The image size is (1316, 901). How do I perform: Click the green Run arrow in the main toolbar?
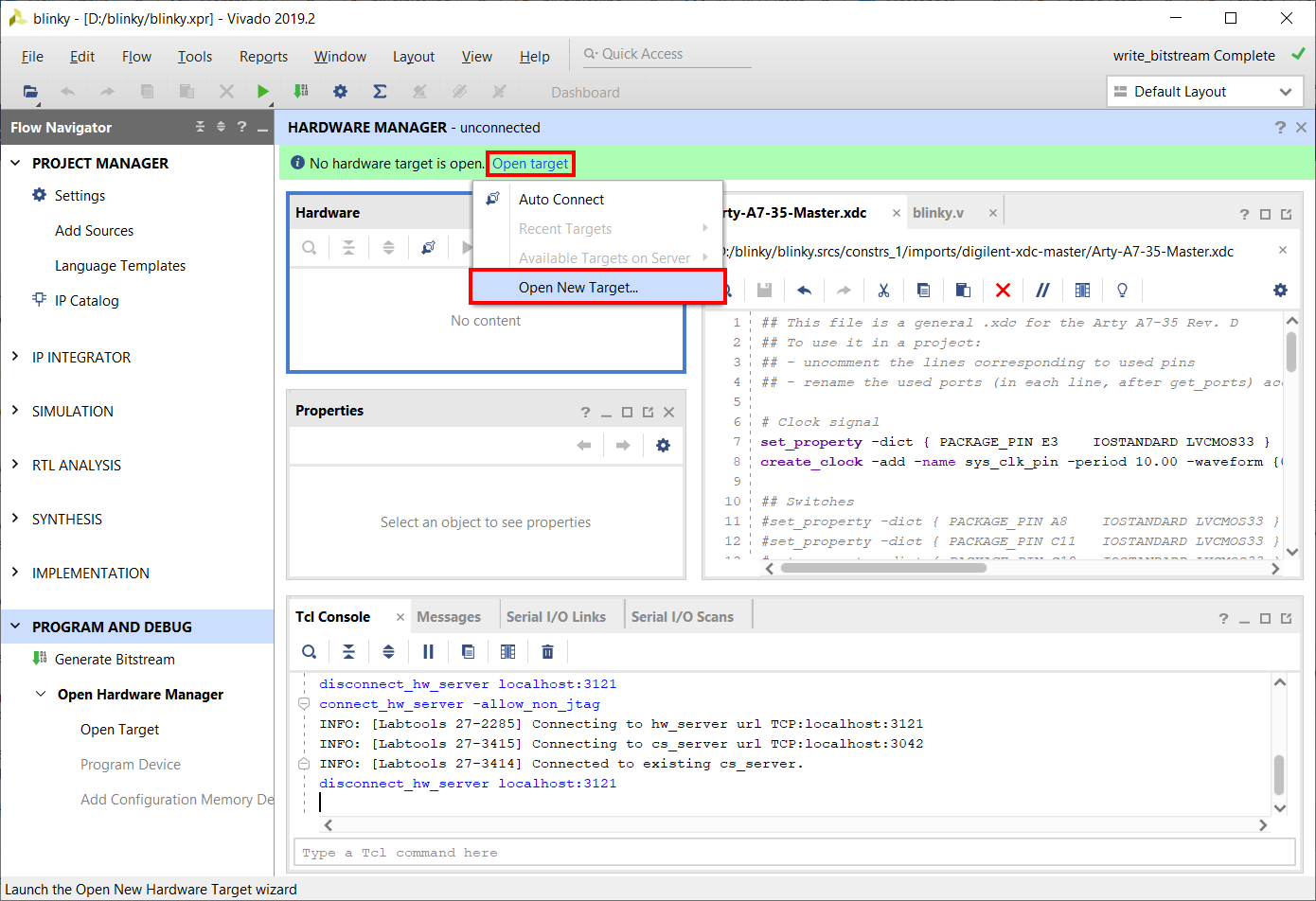point(263,92)
